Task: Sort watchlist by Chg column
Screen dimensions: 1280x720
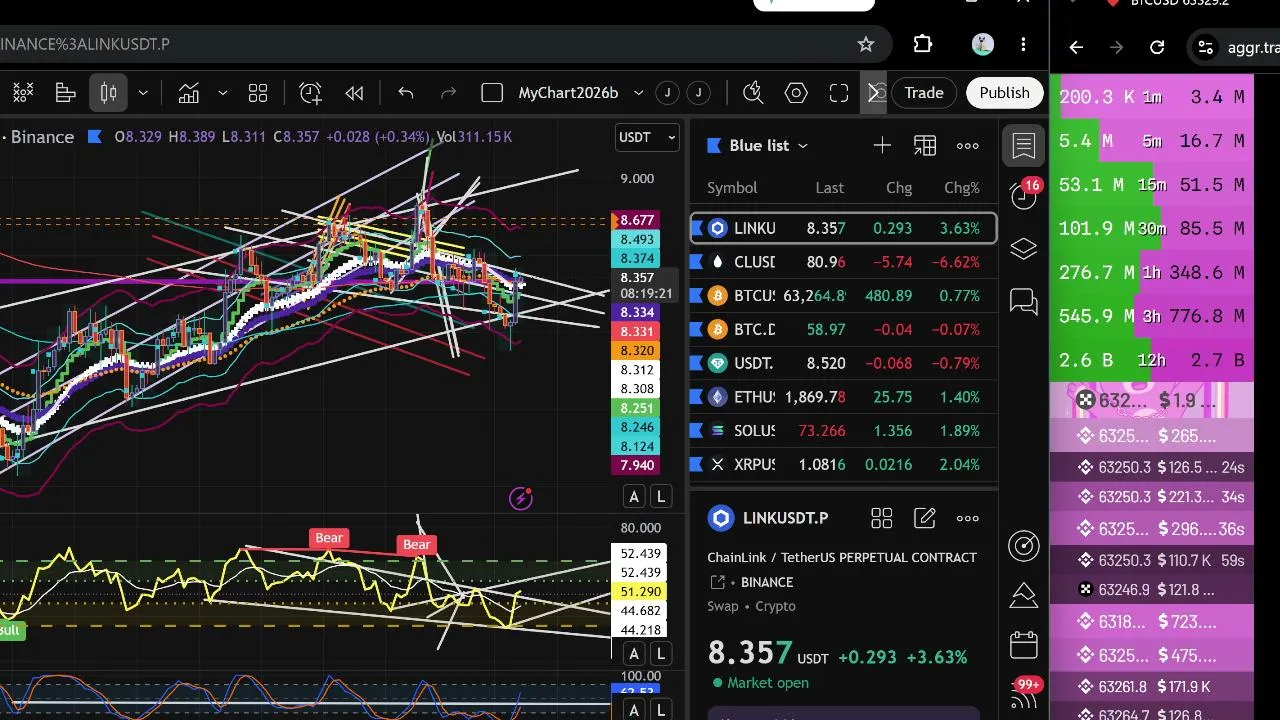Action: [x=899, y=188]
